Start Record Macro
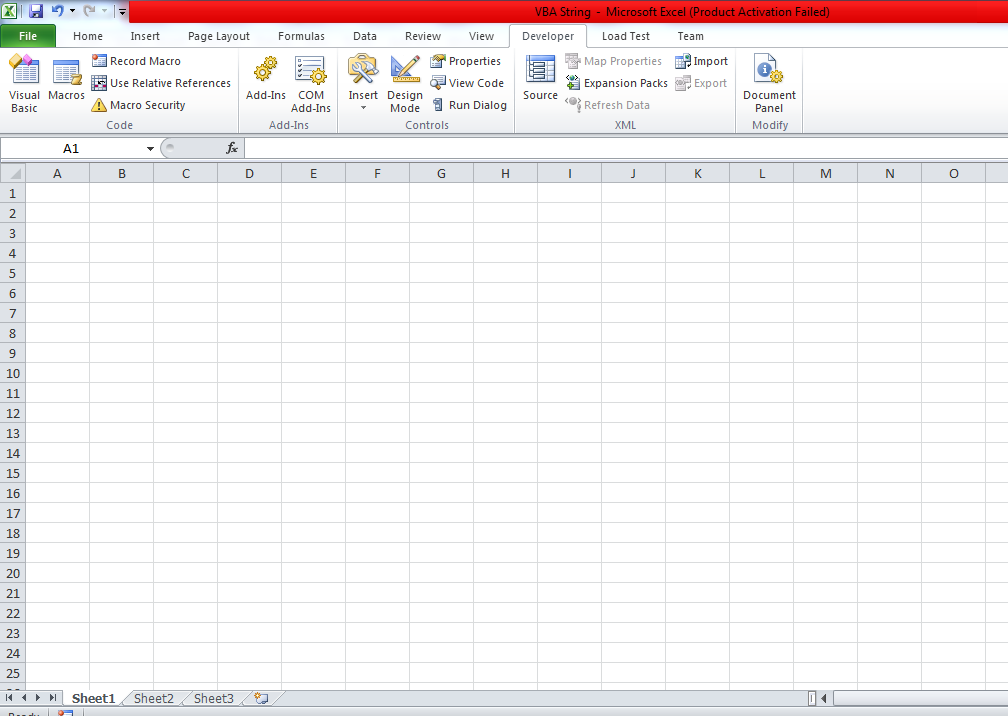The width and height of the screenshot is (1008, 716). pos(136,61)
